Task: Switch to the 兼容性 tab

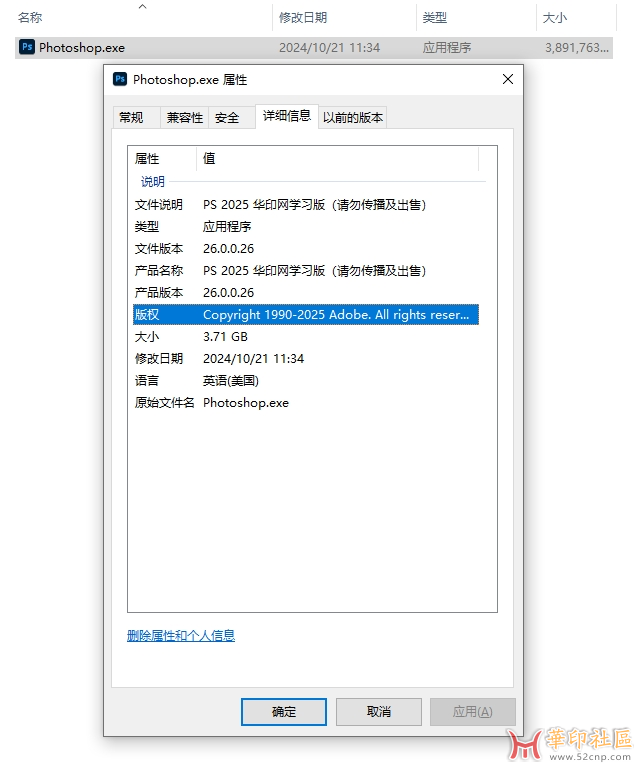Action: (185, 117)
